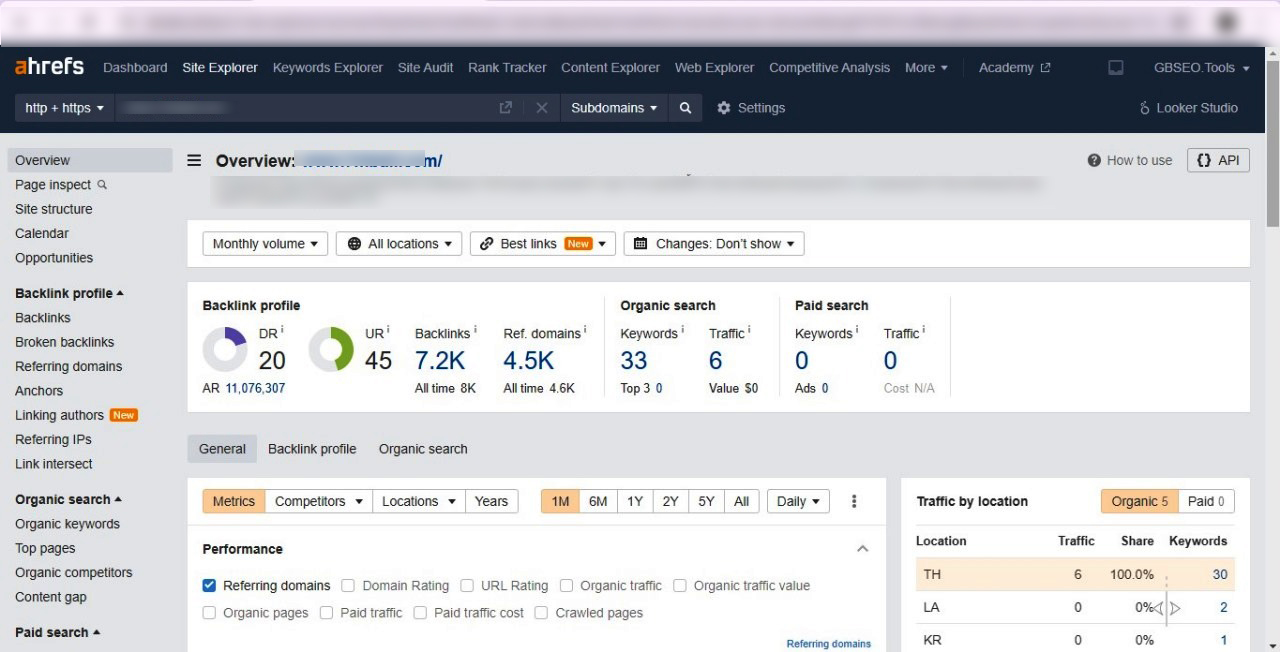
Task: Check the Crawled pages checkbox
Action: (541, 612)
